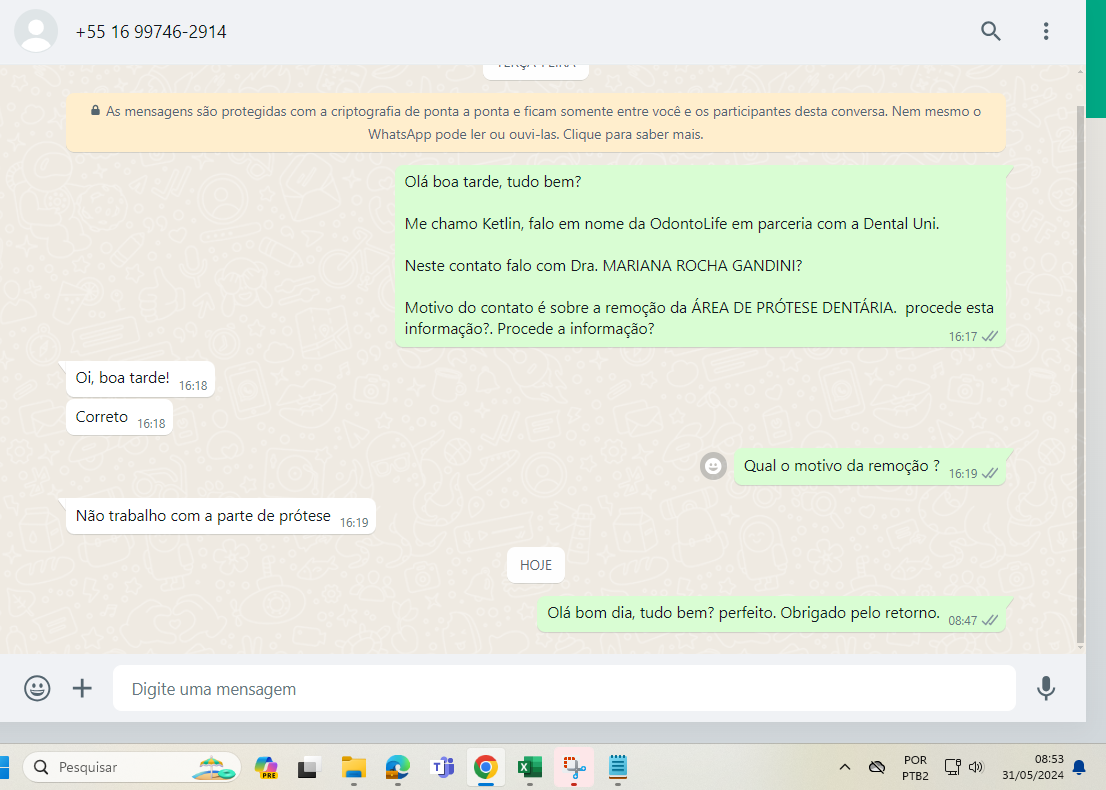Open the search in conversation magnifier
The height and width of the screenshot is (790, 1106).
coord(990,31)
